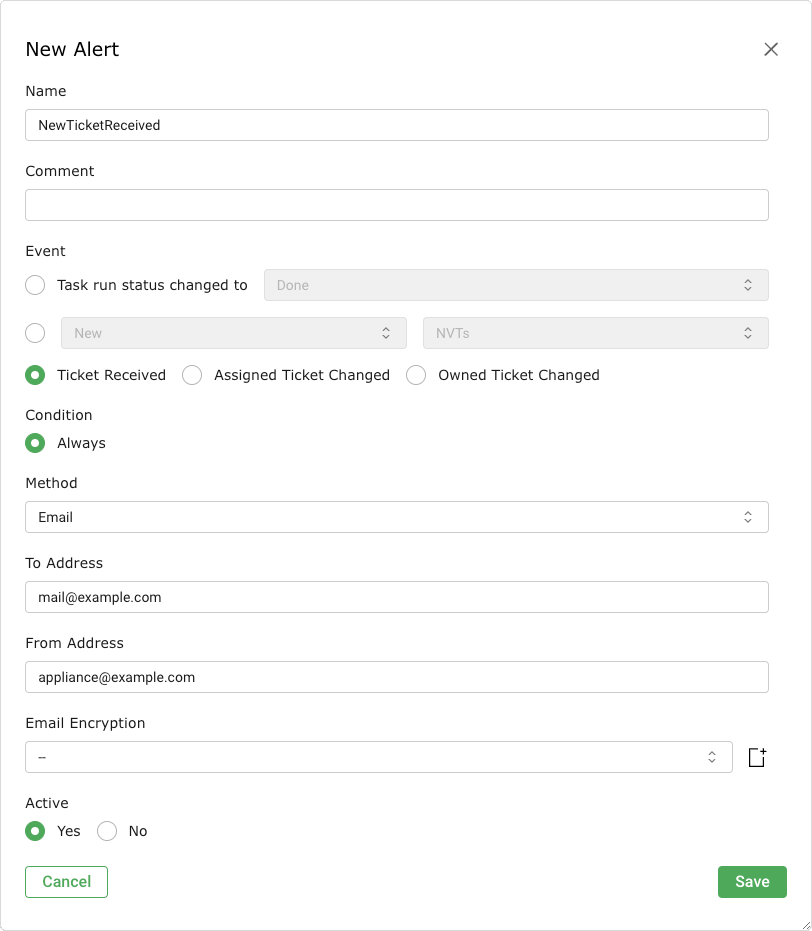
Task: Click the Cancel button
Action: pos(66,881)
